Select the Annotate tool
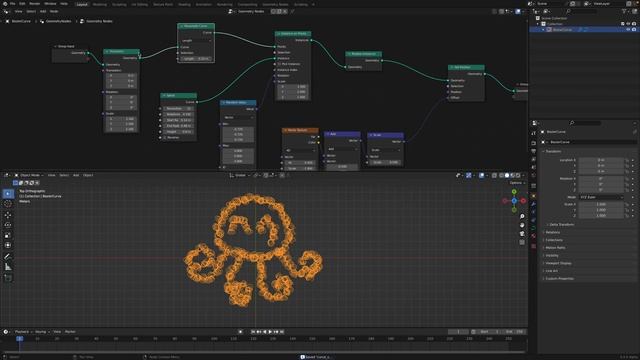This screenshot has height=360, width=640. [8, 257]
